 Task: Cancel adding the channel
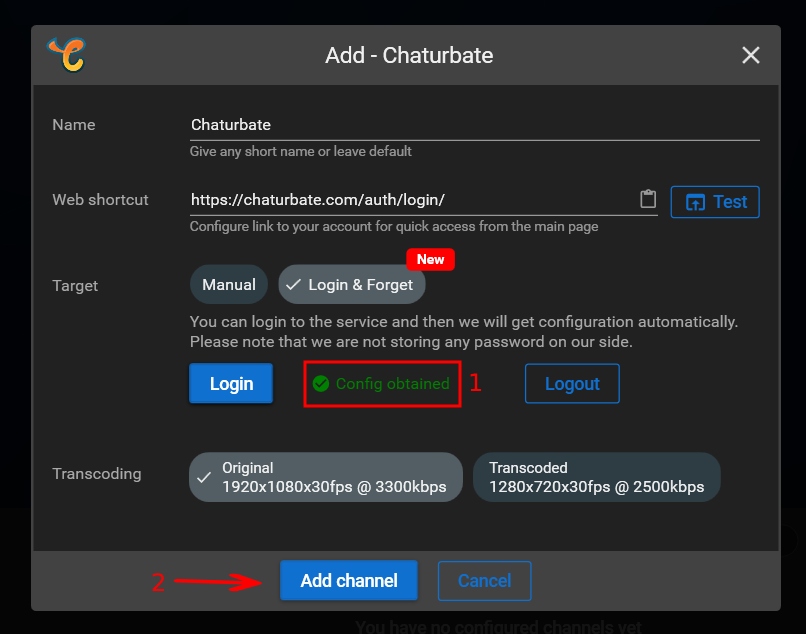pyautogui.click(x=484, y=581)
